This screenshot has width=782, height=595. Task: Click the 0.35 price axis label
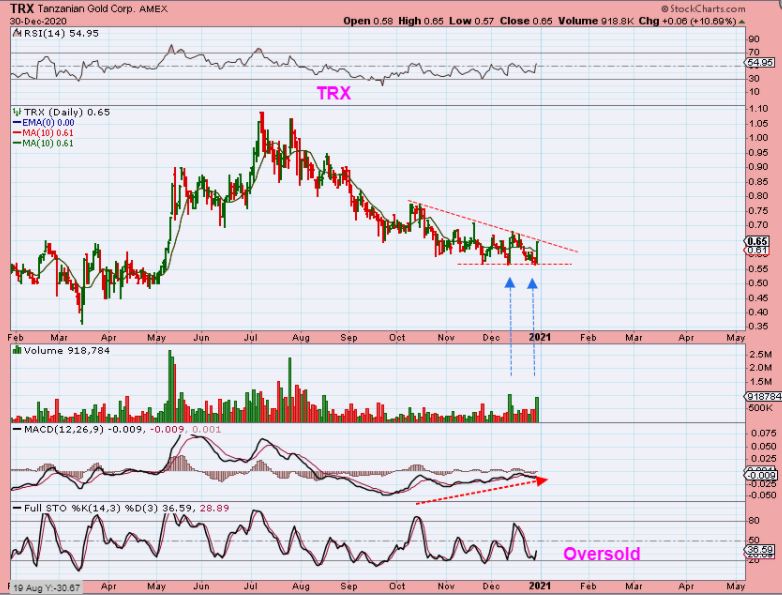[758, 327]
